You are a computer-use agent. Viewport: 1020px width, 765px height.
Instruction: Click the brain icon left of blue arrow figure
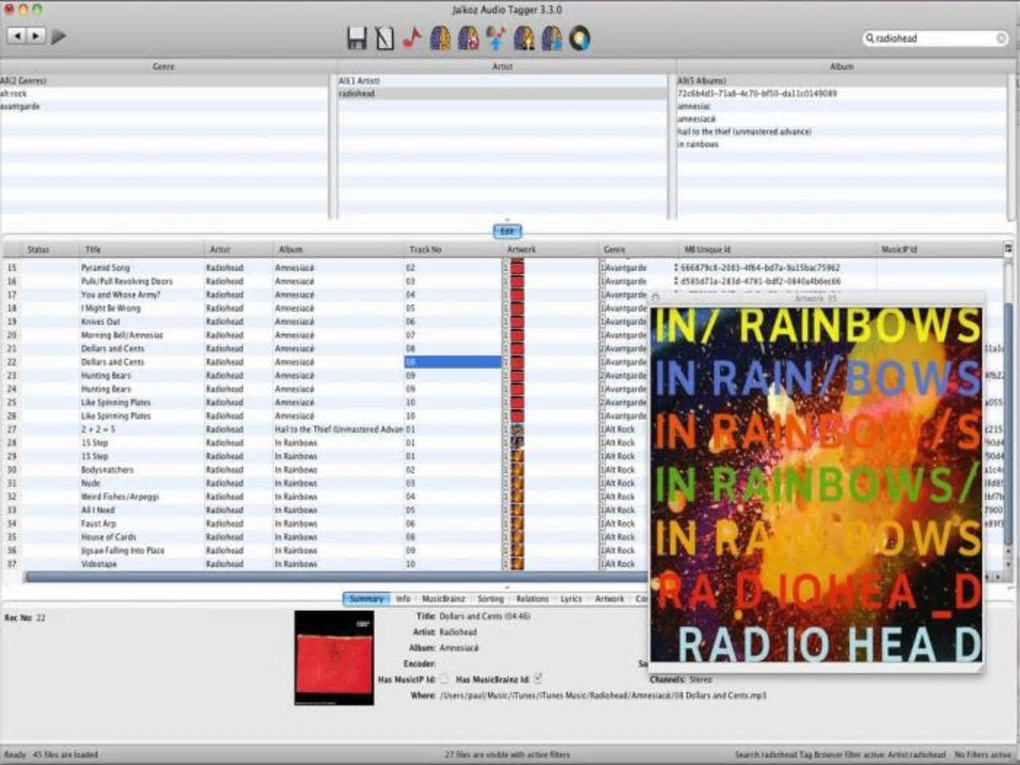pos(468,38)
